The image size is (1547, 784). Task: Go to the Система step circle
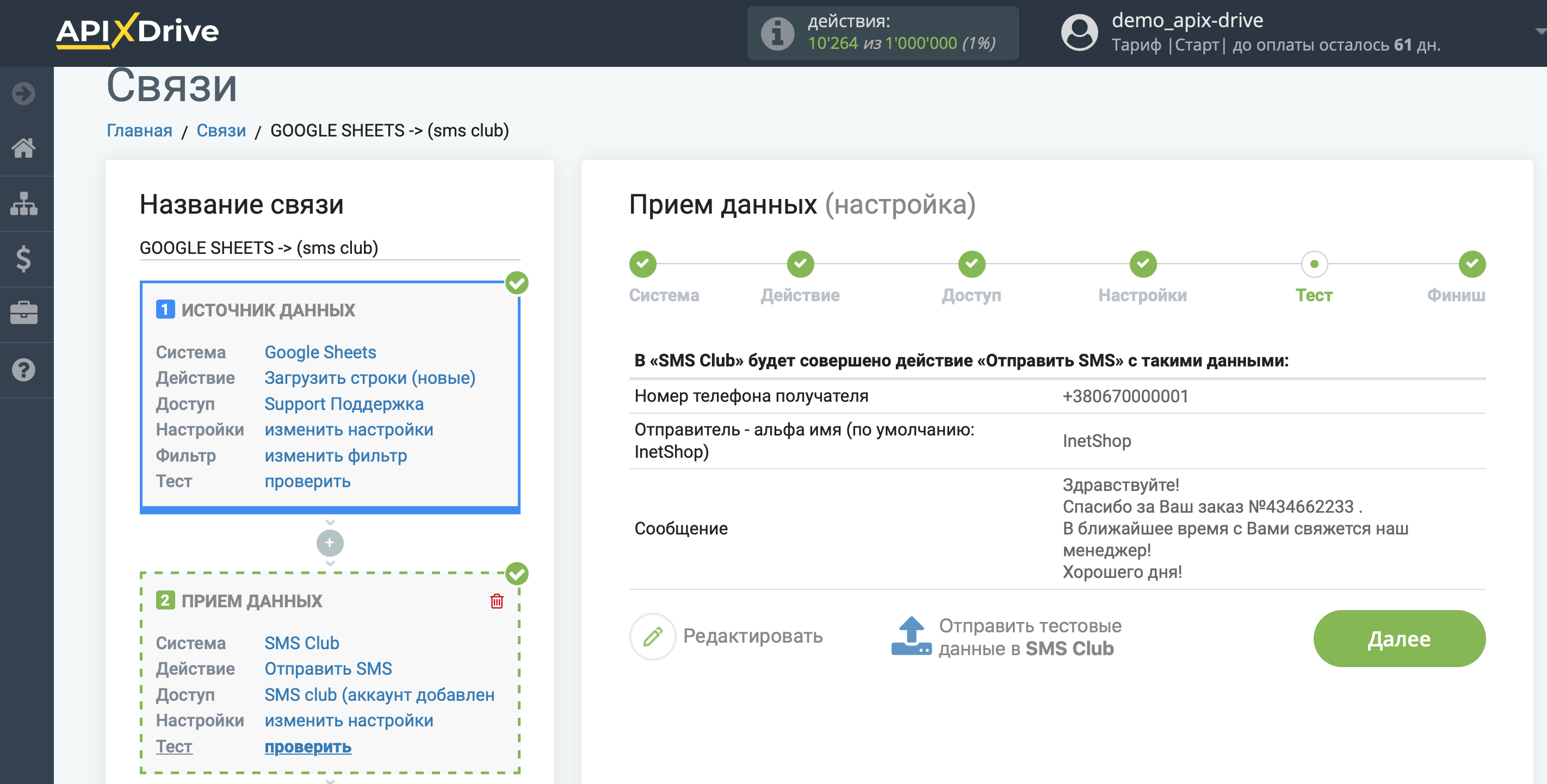642,264
